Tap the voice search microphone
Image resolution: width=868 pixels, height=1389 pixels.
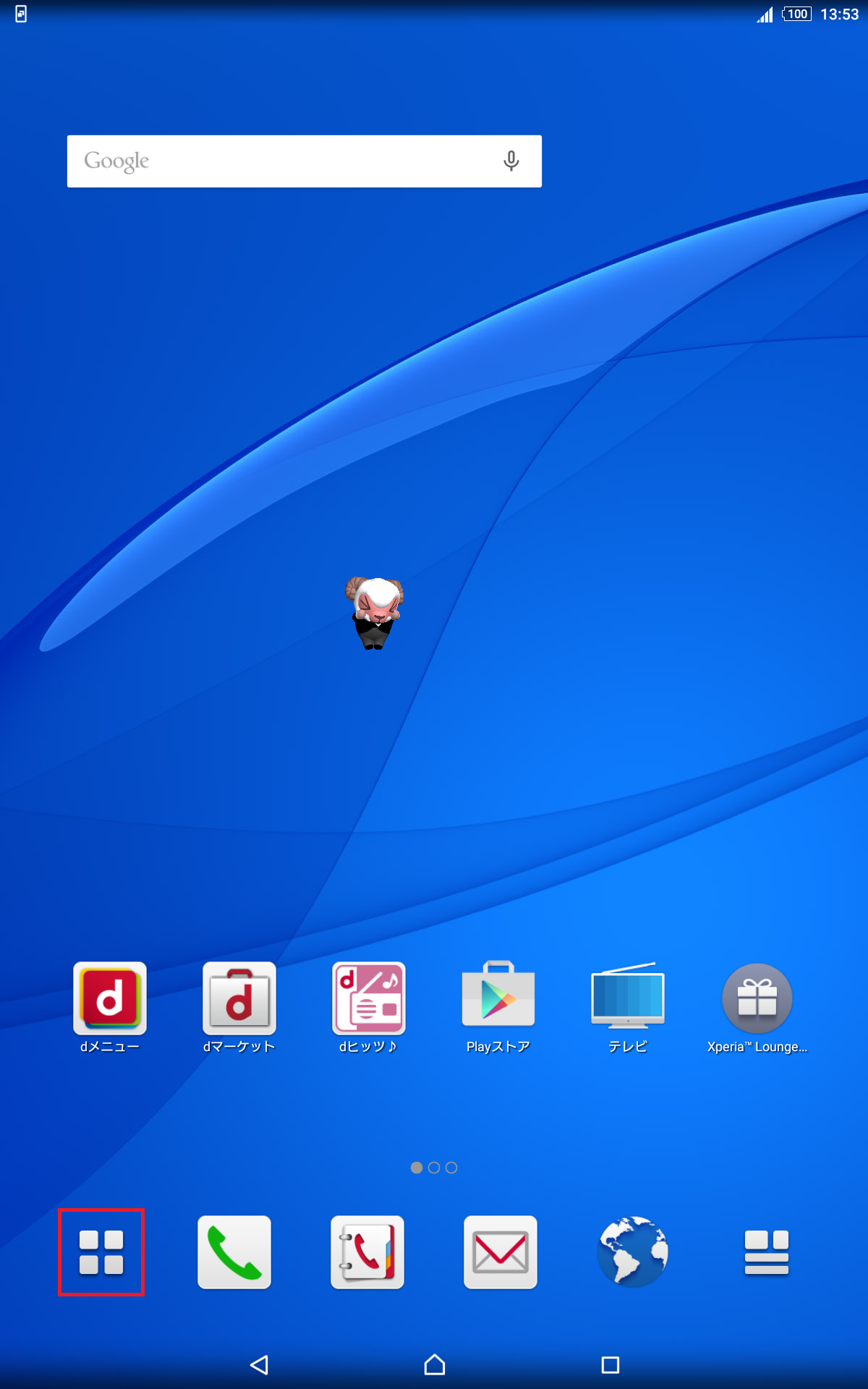click(x=511, y=161)
